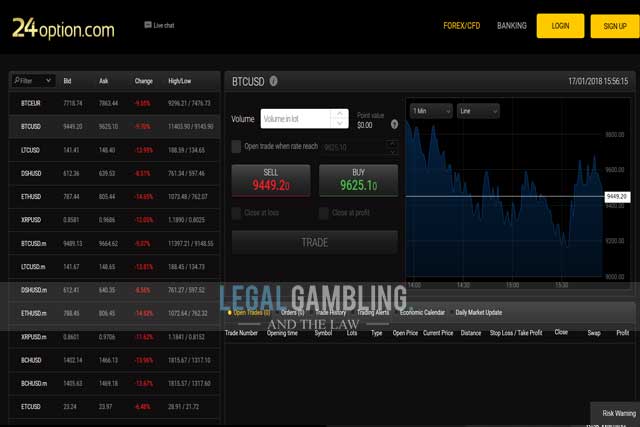
Task: Click the LOGIN button
Action: point(560,26)
